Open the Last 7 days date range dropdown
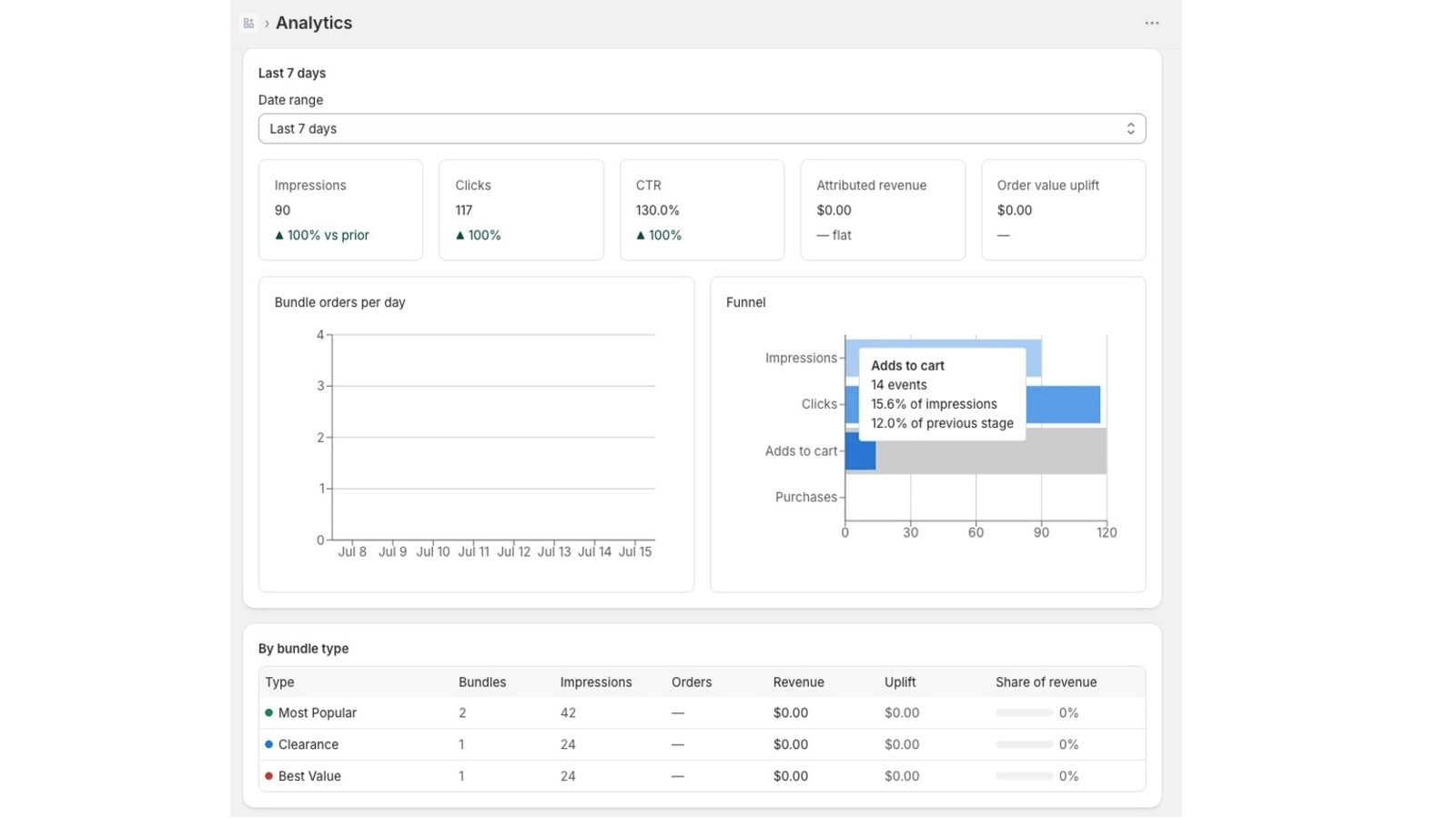This screenshot has width=1456, height=819. [702, 129]
